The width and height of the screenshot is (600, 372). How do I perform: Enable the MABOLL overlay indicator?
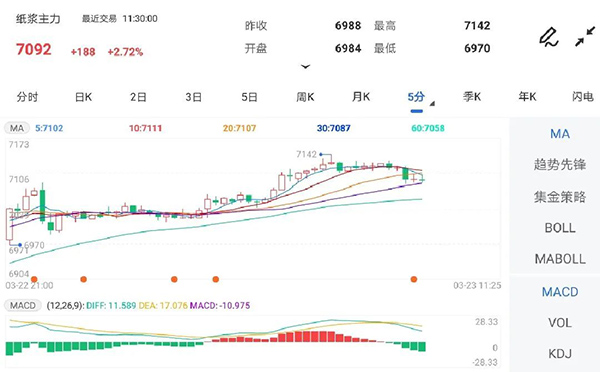pos(560,259)
